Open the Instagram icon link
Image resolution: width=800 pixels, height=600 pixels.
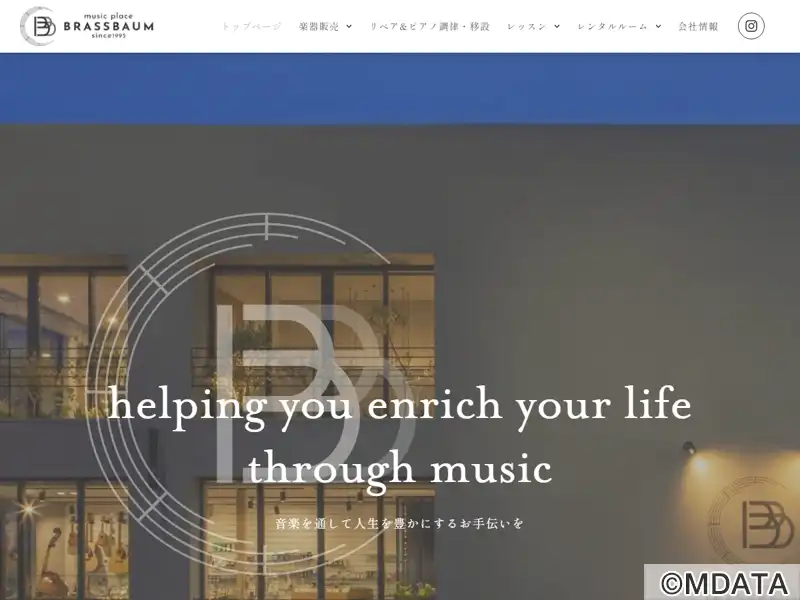click(x=751, y=26)
